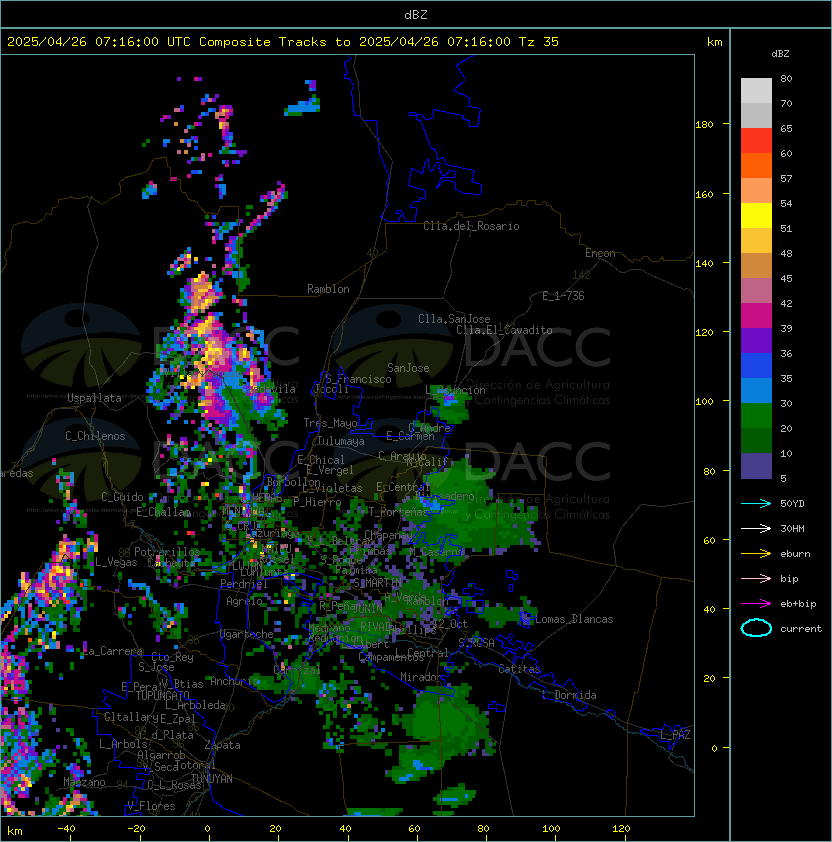Click the 'Clla.SanJose' map label
This screenshot has width=832, height=842.
pyautogui.click(x=454, y=319)
